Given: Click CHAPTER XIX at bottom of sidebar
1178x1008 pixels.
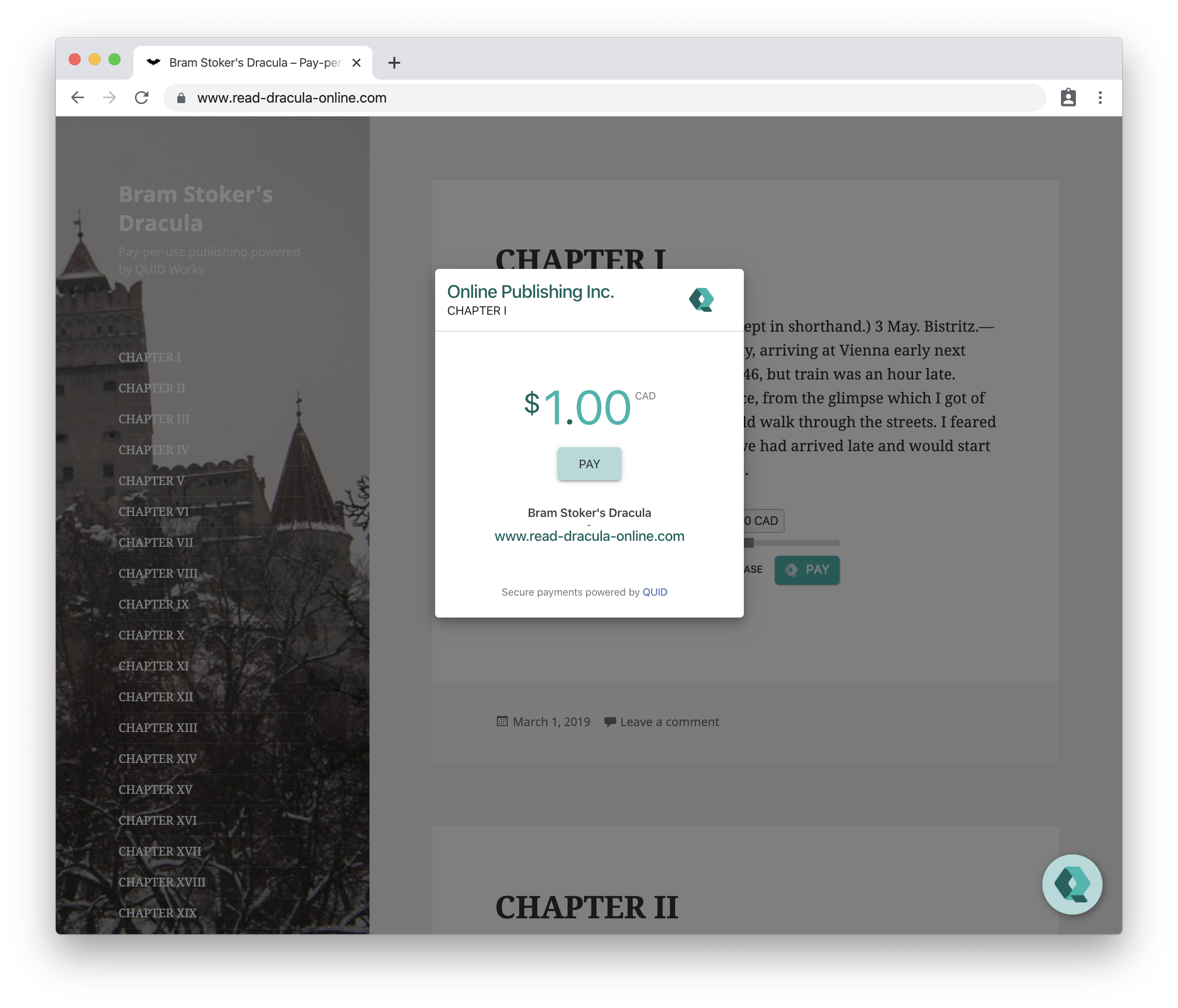Looking at the screenshot, I should click(159, 911).
